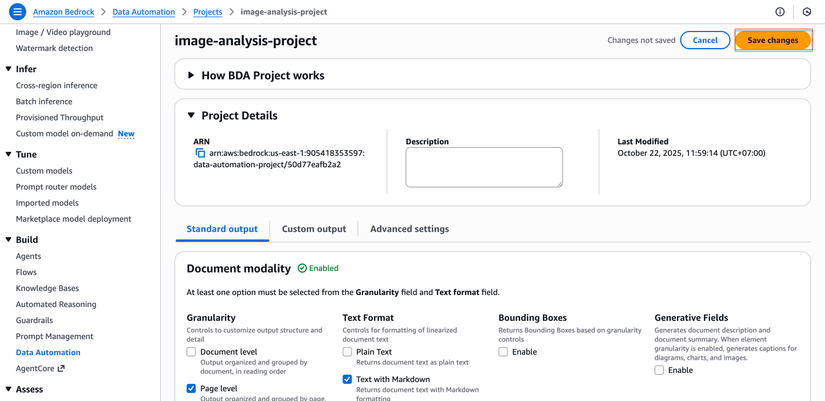
Task: Open the hamburger navigation menu
Action: tap(17, 12)
